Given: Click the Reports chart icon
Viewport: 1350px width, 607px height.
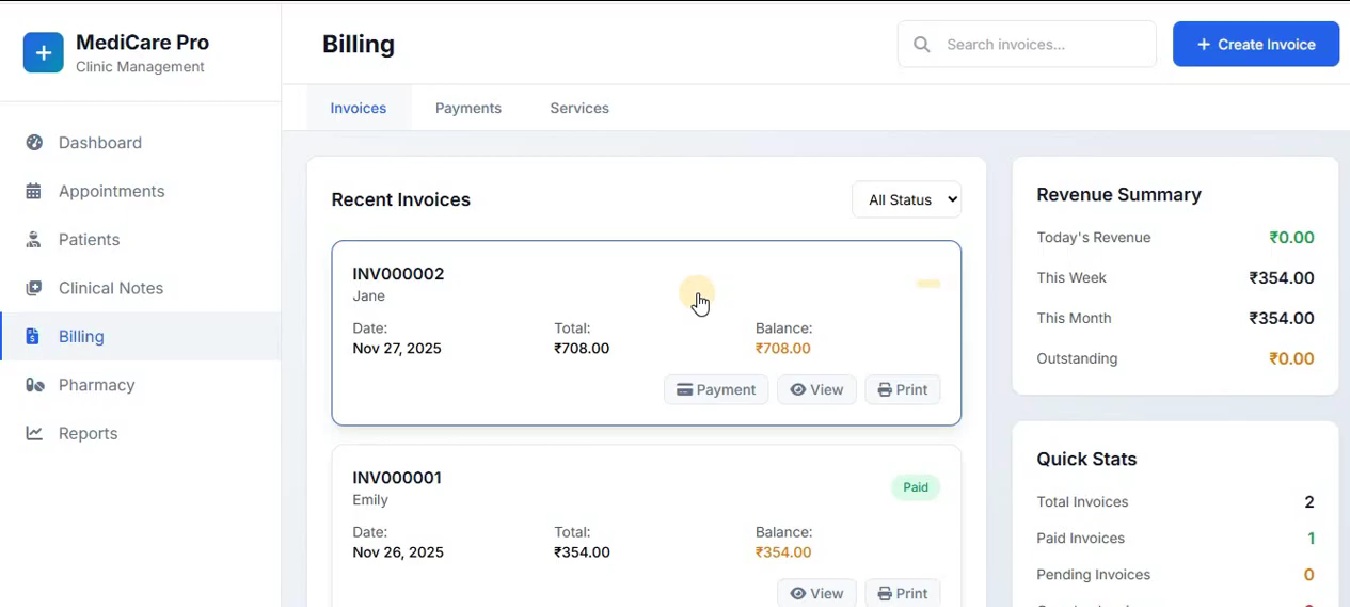Looking at the screenshot, I should 34,433.
